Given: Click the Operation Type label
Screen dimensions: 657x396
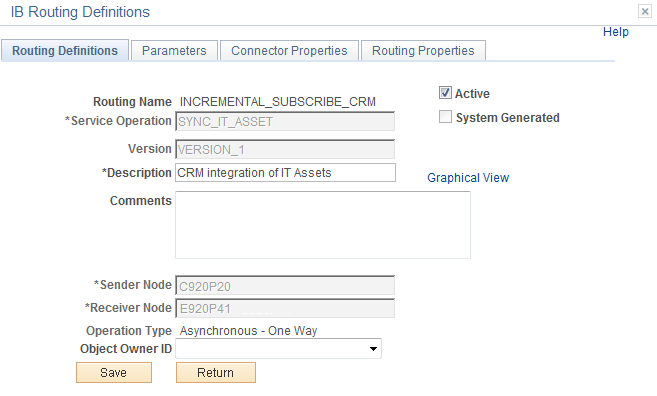Looking at the screenshot, I should [x=129, y=331].
